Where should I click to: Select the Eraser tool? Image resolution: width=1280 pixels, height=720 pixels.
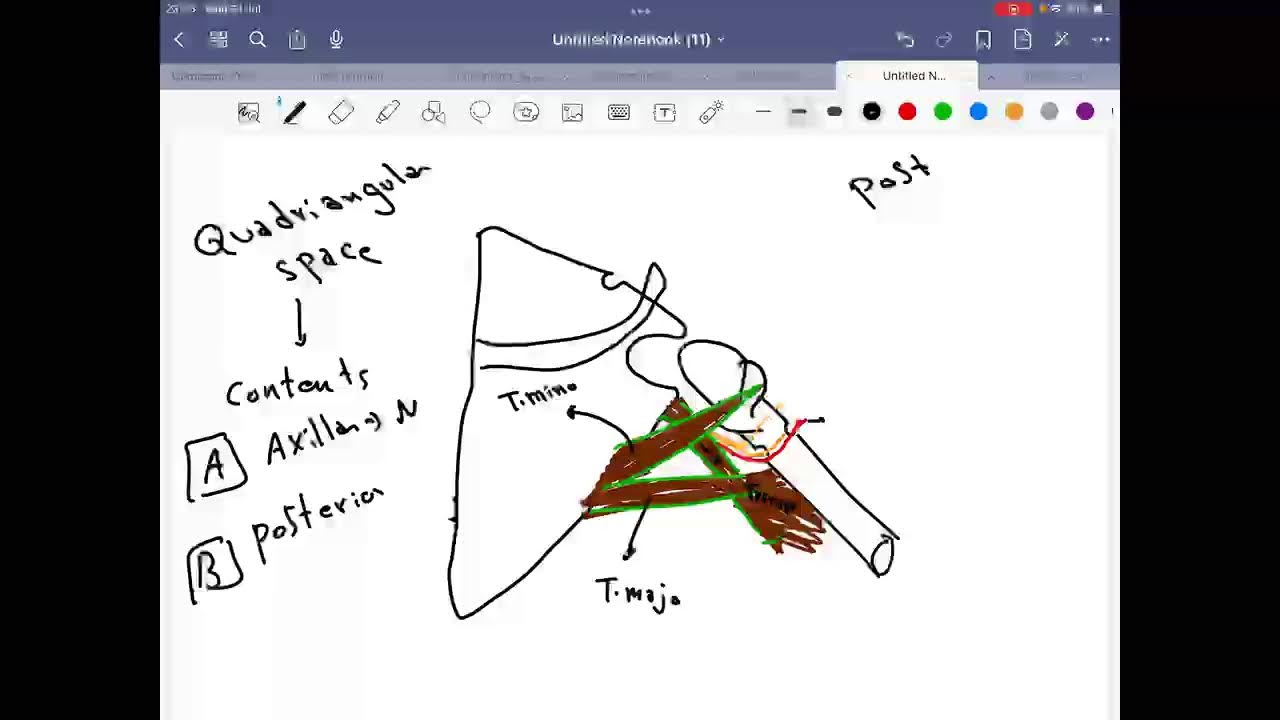click(341, 113)
